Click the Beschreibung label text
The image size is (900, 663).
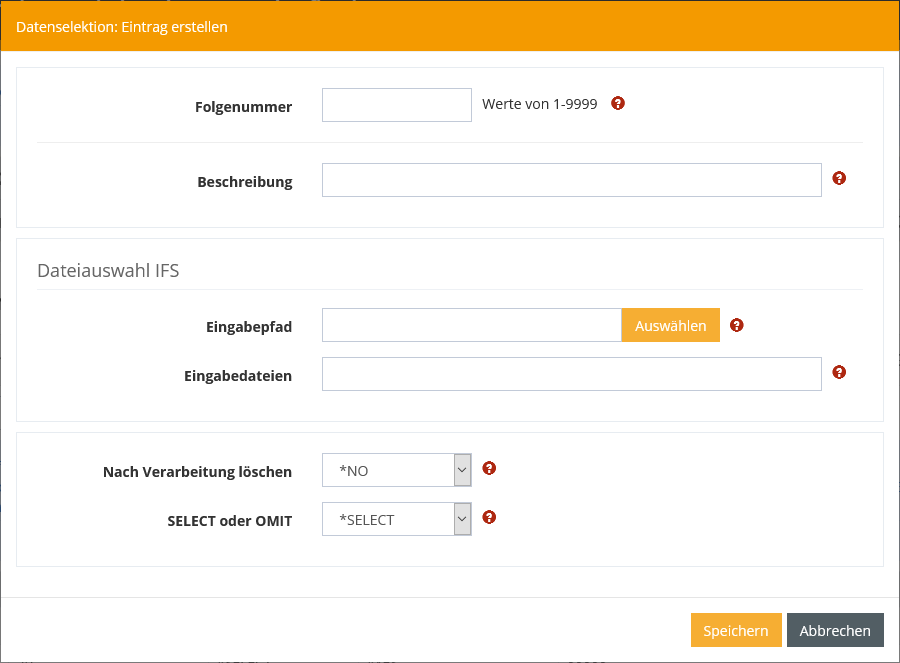click(244, 182)
